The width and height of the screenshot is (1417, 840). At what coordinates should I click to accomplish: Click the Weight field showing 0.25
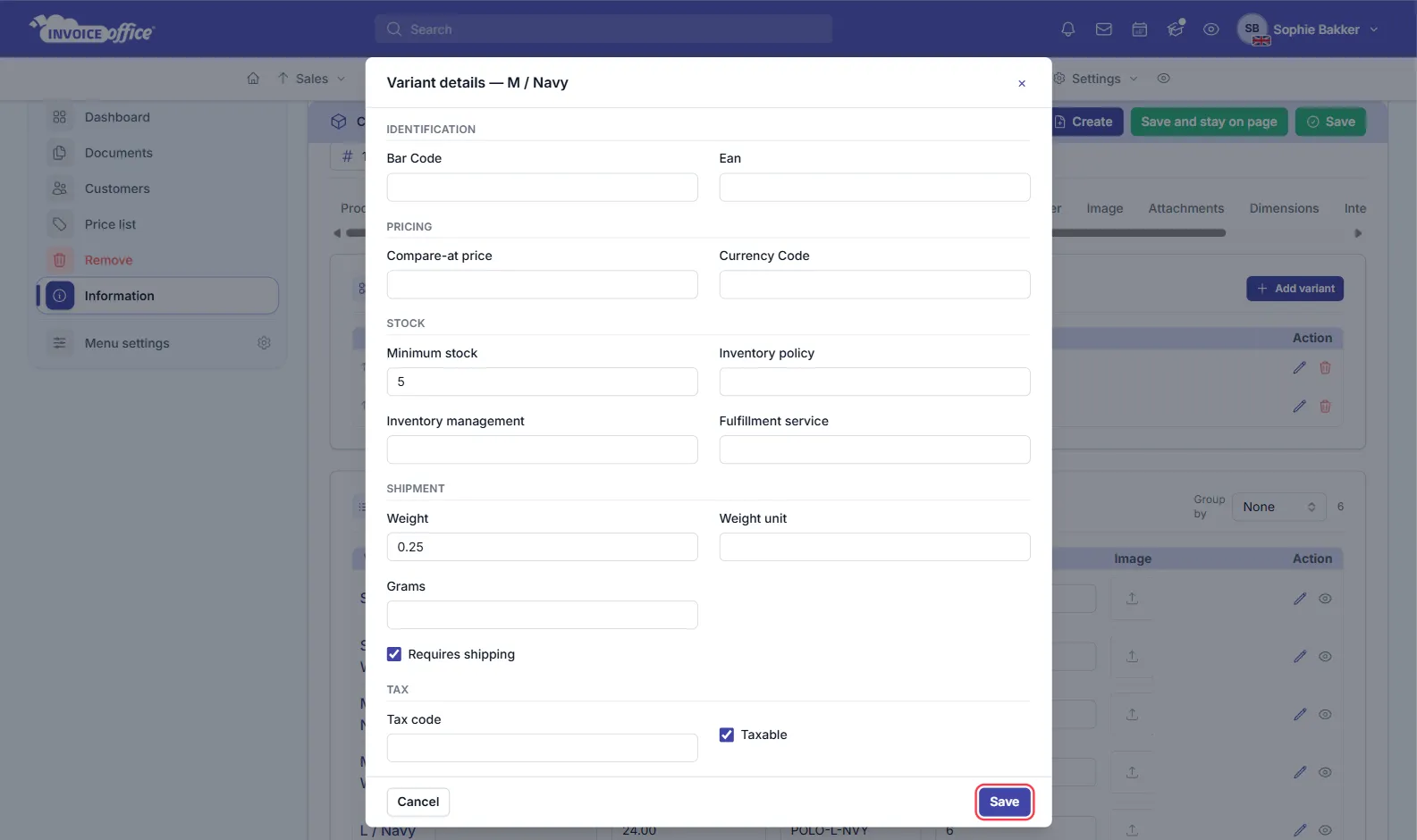(542, 547)
